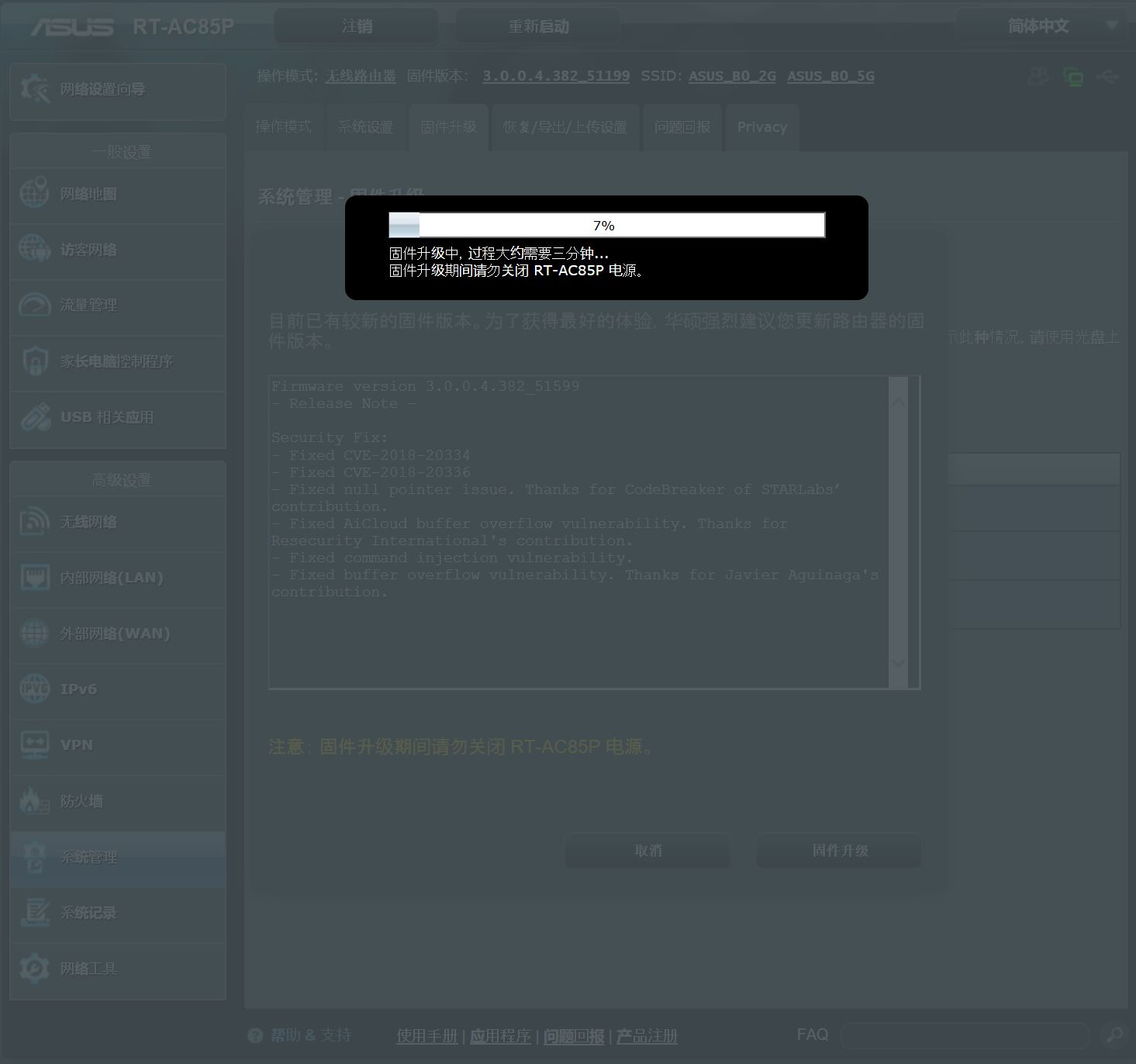Click release note scrollbar up arrow
Viewport: 1136px width, 1064px height.
tap(899, 402)
